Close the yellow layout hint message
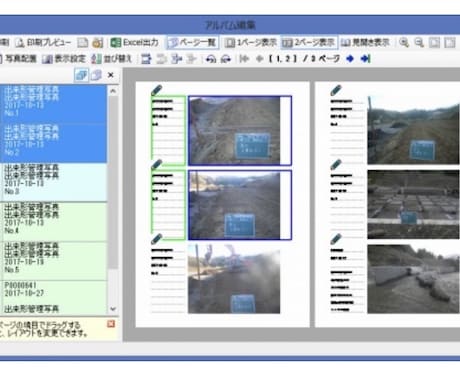460x380 pixels. (111, 324)
